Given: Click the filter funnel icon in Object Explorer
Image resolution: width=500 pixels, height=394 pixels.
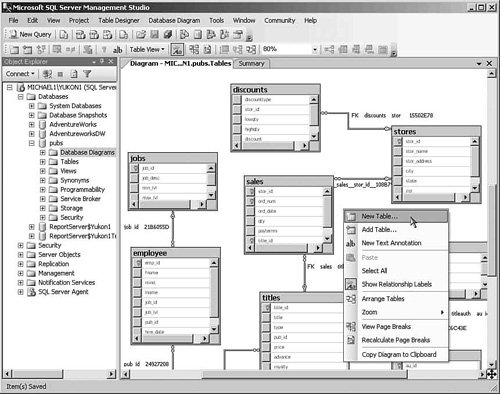Looking at the screenshot, I should (87, 74).
